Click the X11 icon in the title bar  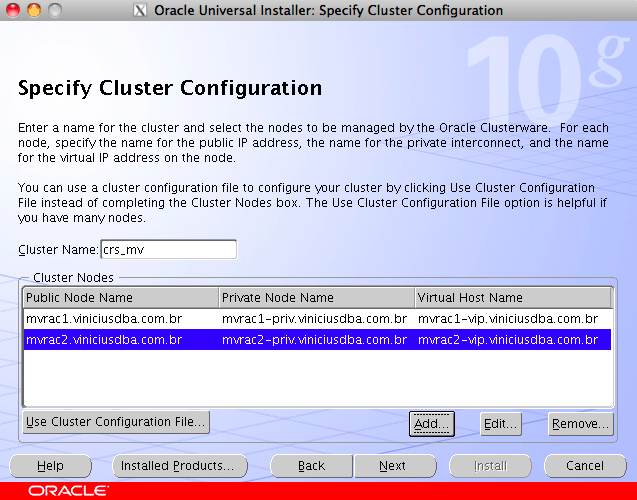tap(141, 11)
